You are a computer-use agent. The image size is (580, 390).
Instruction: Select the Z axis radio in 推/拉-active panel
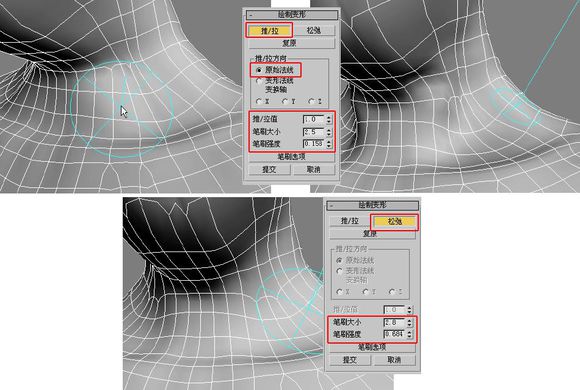pyautogui.click(x=311, y=101)
